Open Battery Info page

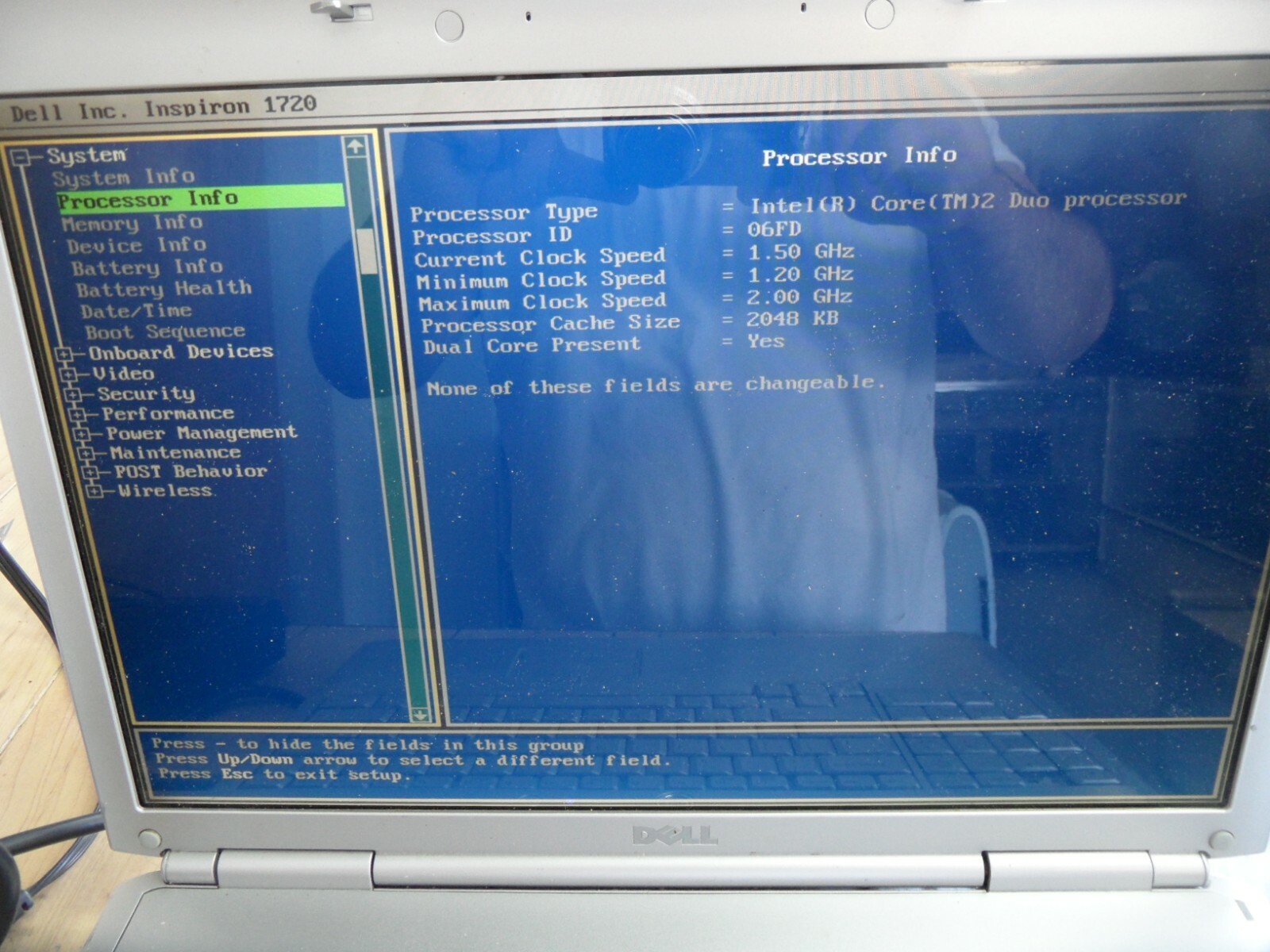(x=147, y=267)
